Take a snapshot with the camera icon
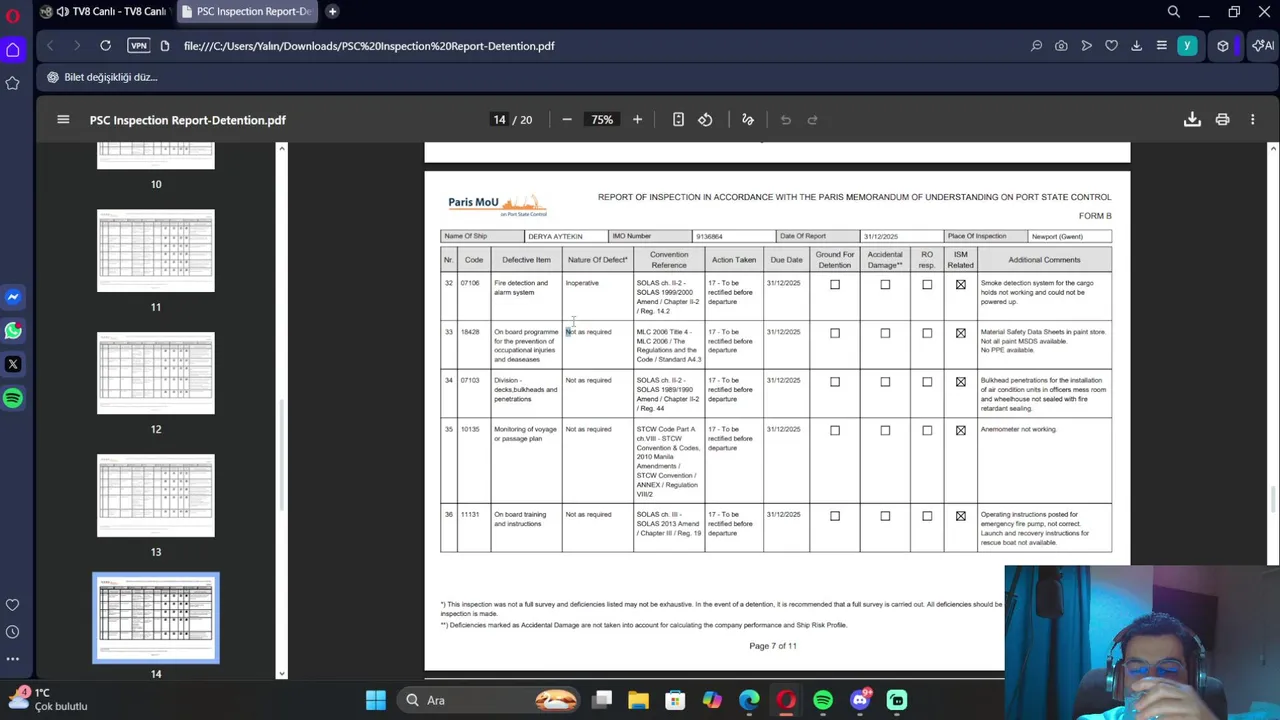Screen dimensions: 1280x720 point(1061,46)
